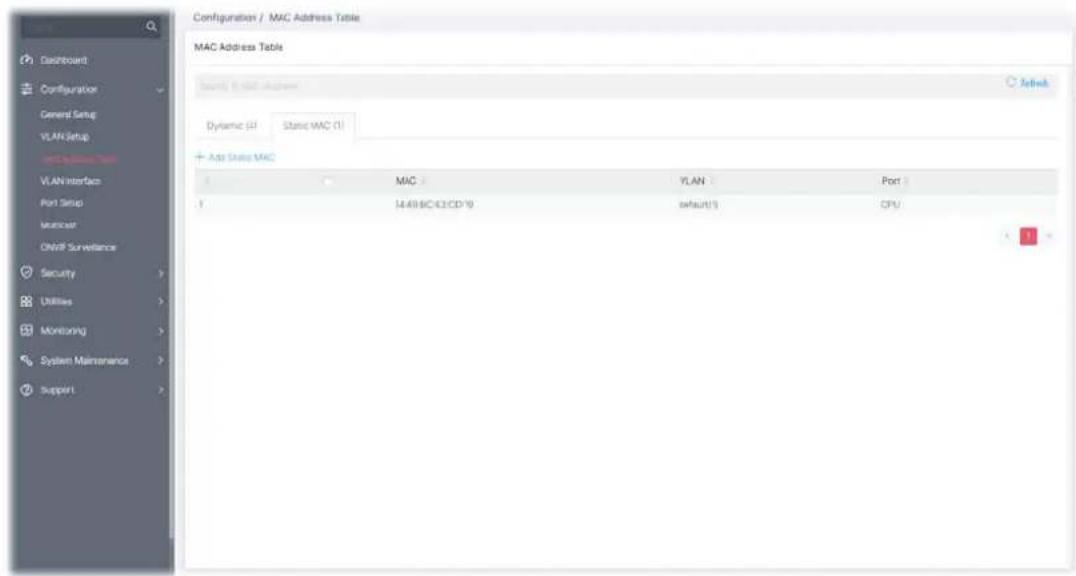
Task: Click the previous page arrow
Action: point(1007,235)
